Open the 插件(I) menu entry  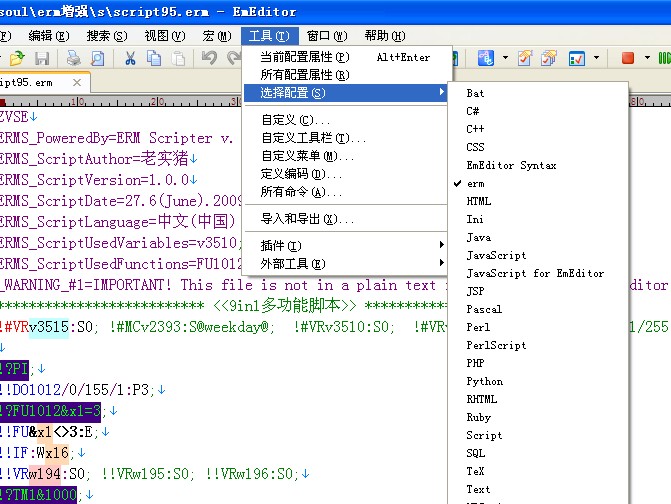pos(345,246)
